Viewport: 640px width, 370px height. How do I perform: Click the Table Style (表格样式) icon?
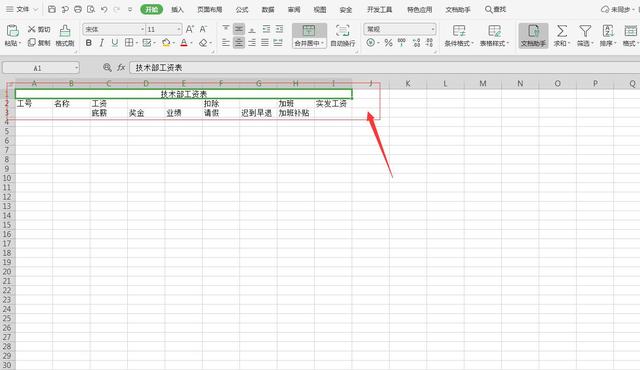click(x=494, y=31)
